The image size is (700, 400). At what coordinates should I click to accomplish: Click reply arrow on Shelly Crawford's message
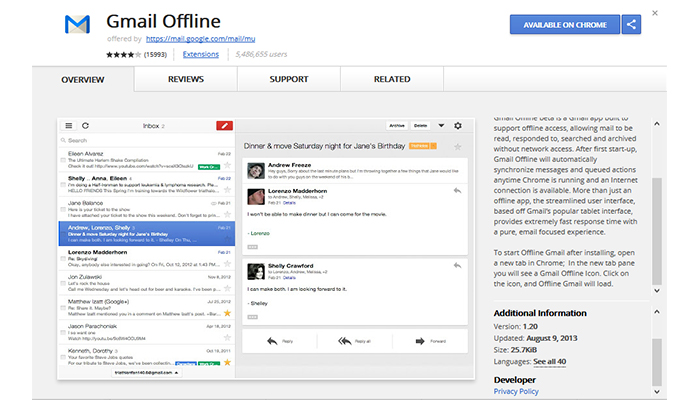pyautogui.click(x=457, y=266)
